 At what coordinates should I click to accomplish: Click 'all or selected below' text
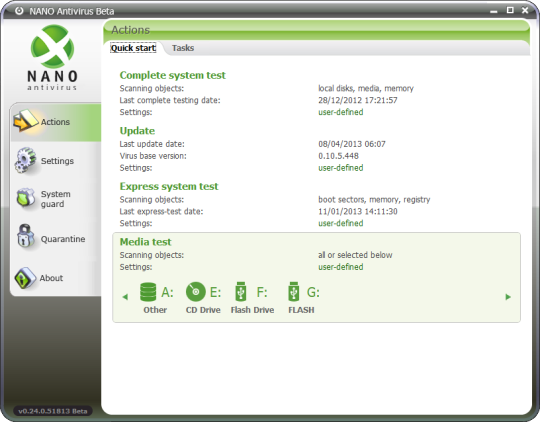355,255
